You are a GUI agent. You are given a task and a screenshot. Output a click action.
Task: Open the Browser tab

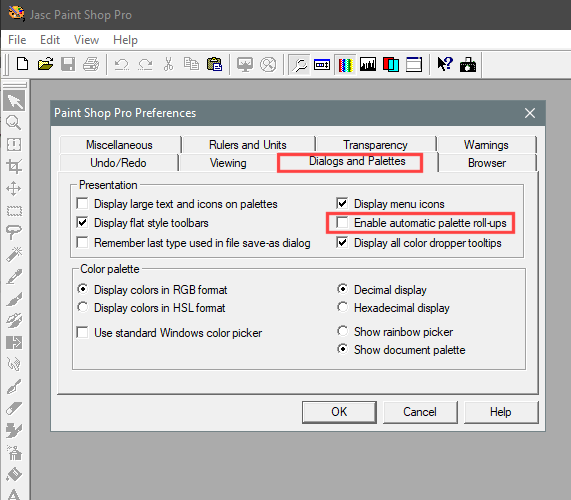(487, 163)
